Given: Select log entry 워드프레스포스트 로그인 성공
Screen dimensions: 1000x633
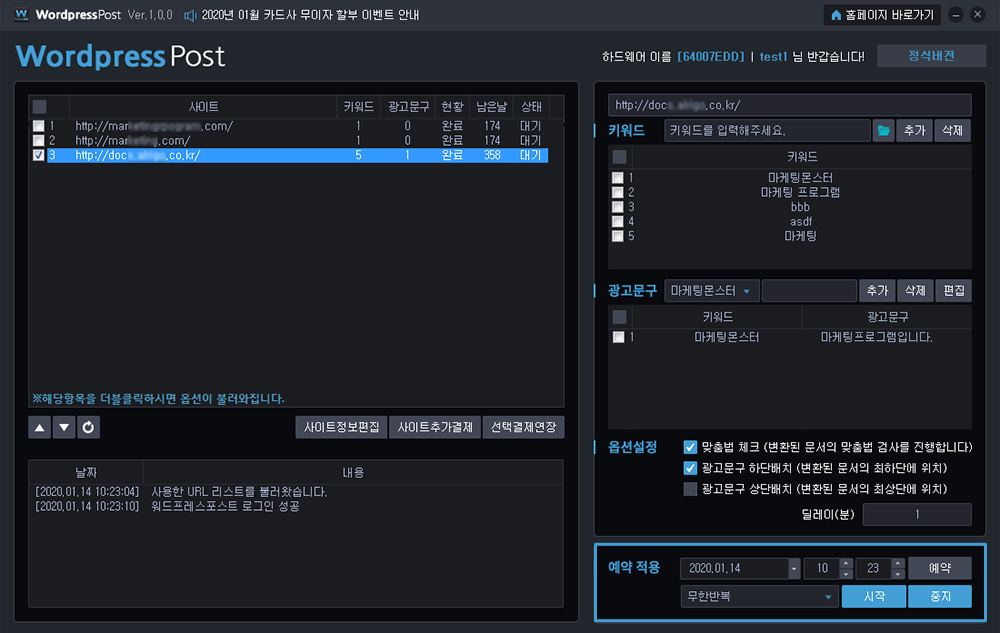Looking at the screenshot, I should coord(224,506).
